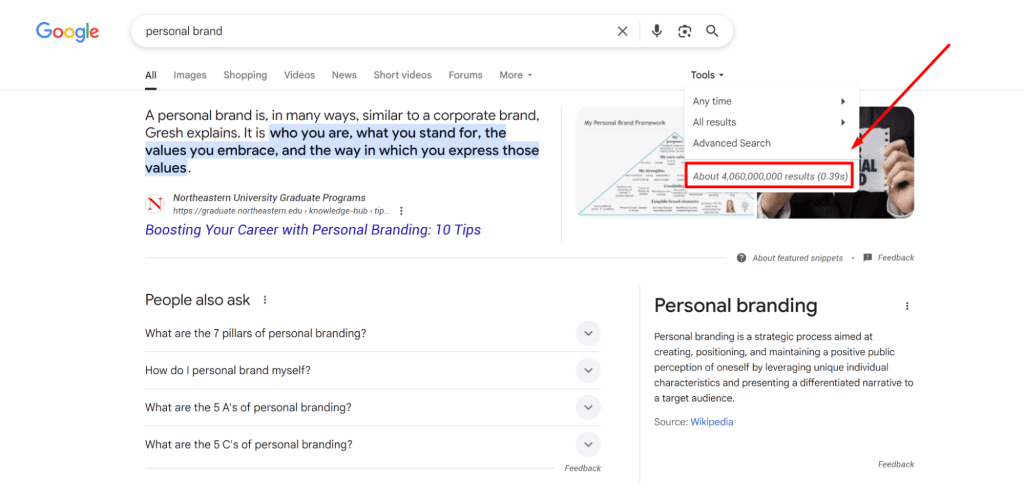Click Feedback in Personal branding panel

(896, 464)
